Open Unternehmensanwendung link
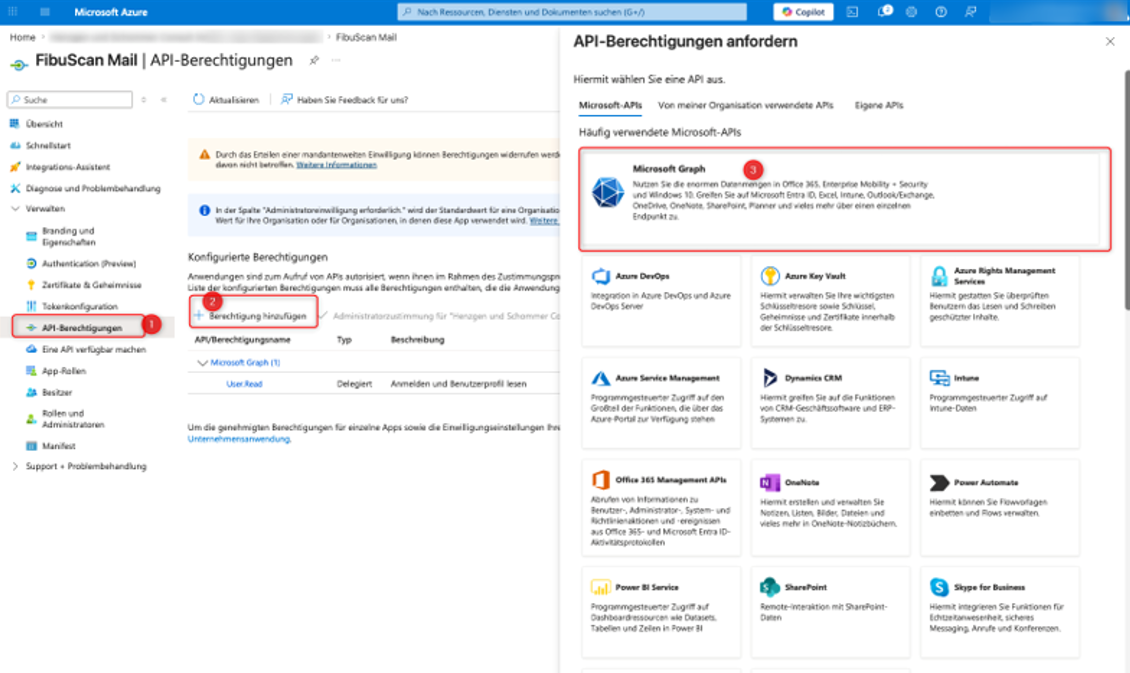 pyautogui.click(x=239, y=439)
